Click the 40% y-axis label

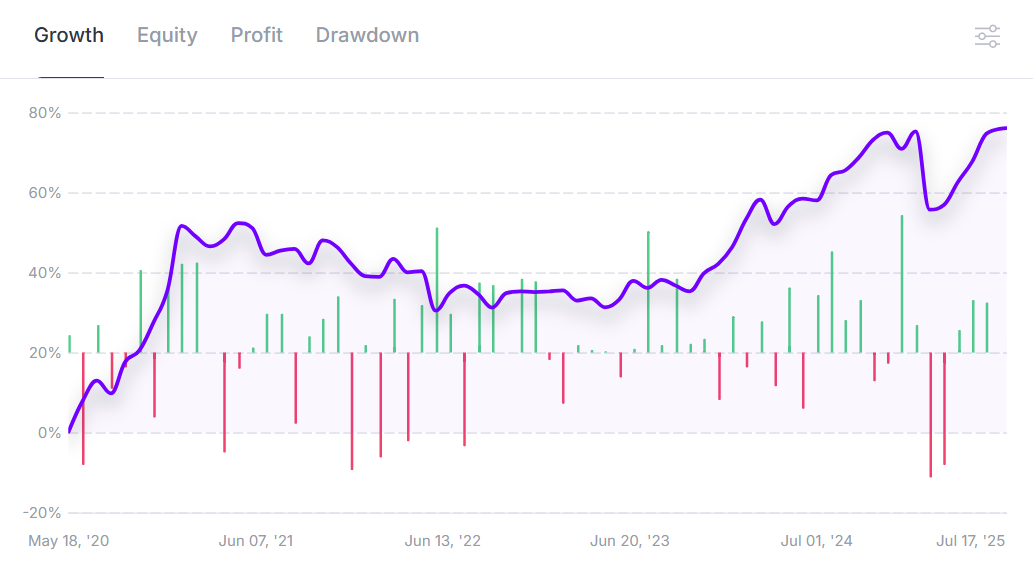click(x=45, y=273)
